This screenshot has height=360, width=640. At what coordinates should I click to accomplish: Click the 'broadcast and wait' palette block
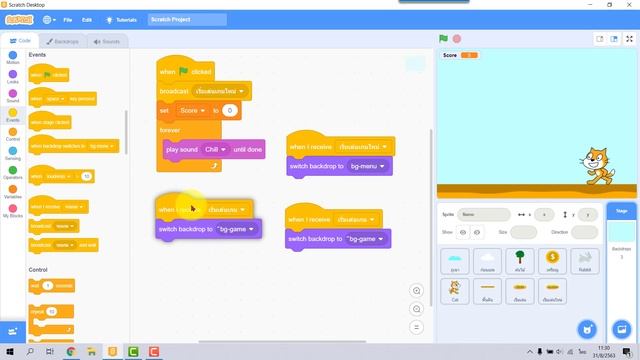tap(63, 245)
